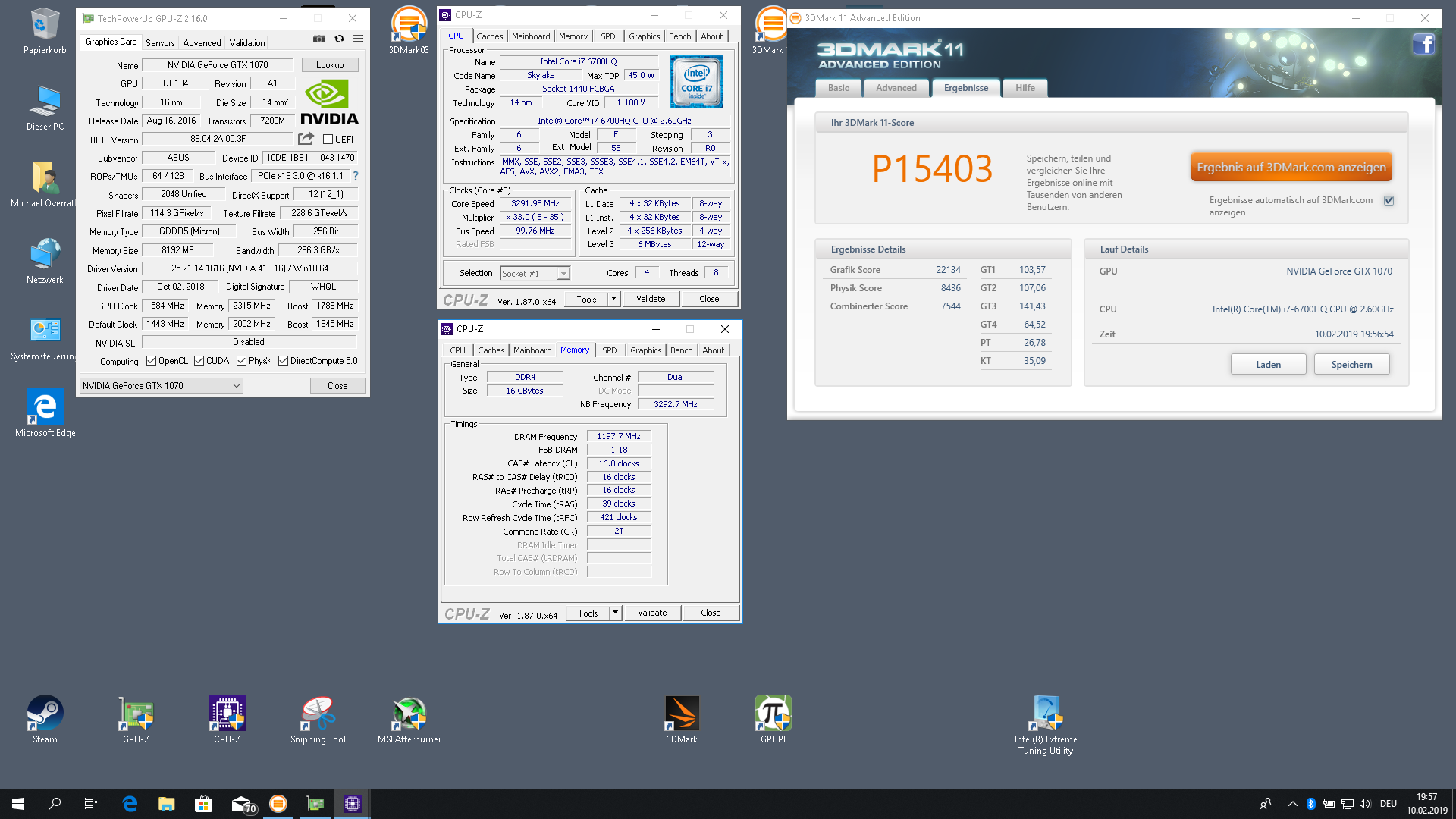The width and height of the screenshot is (1456, 819).
Task: Select the CPU-Z desktop shortcut
Action: [227, 720]
